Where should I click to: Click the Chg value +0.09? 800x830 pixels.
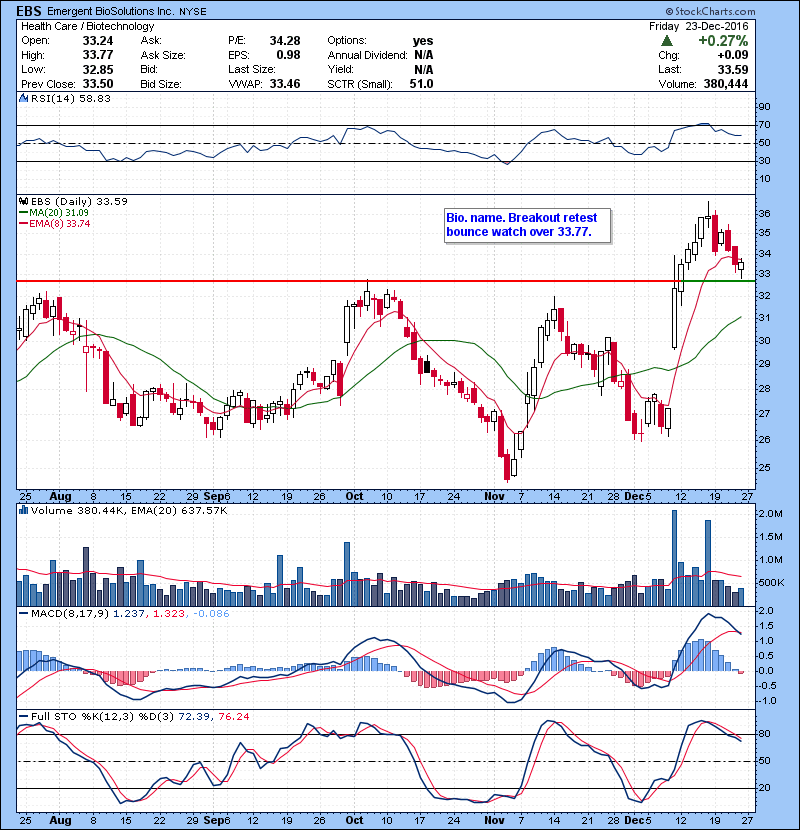733,55
